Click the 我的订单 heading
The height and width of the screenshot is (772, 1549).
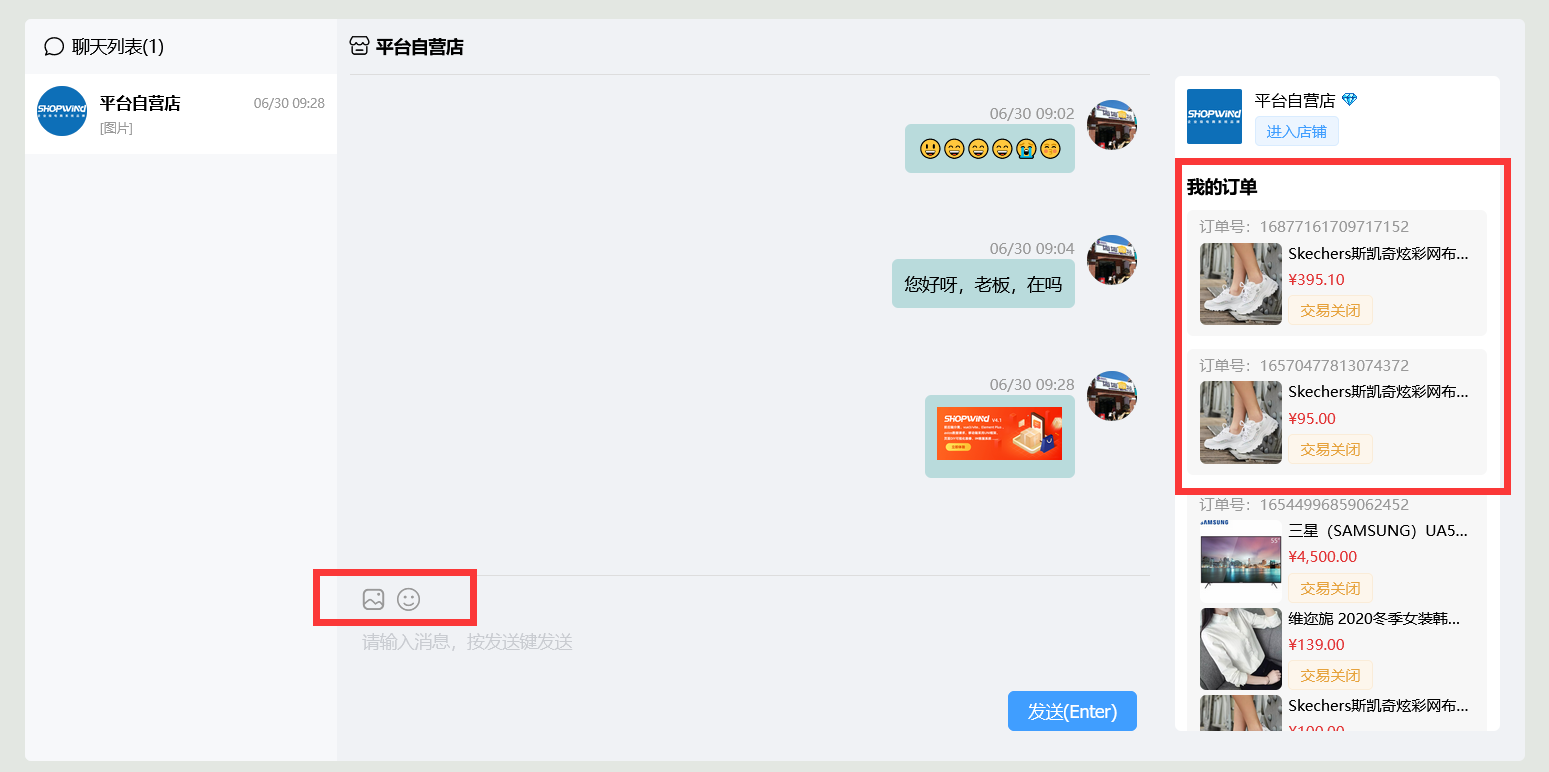pos(1222,187)
